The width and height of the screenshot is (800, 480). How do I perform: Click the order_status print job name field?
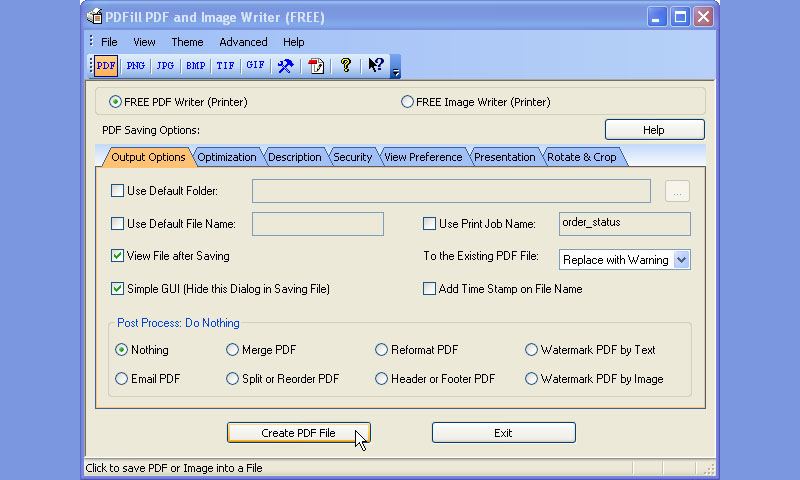coord(624,224)
